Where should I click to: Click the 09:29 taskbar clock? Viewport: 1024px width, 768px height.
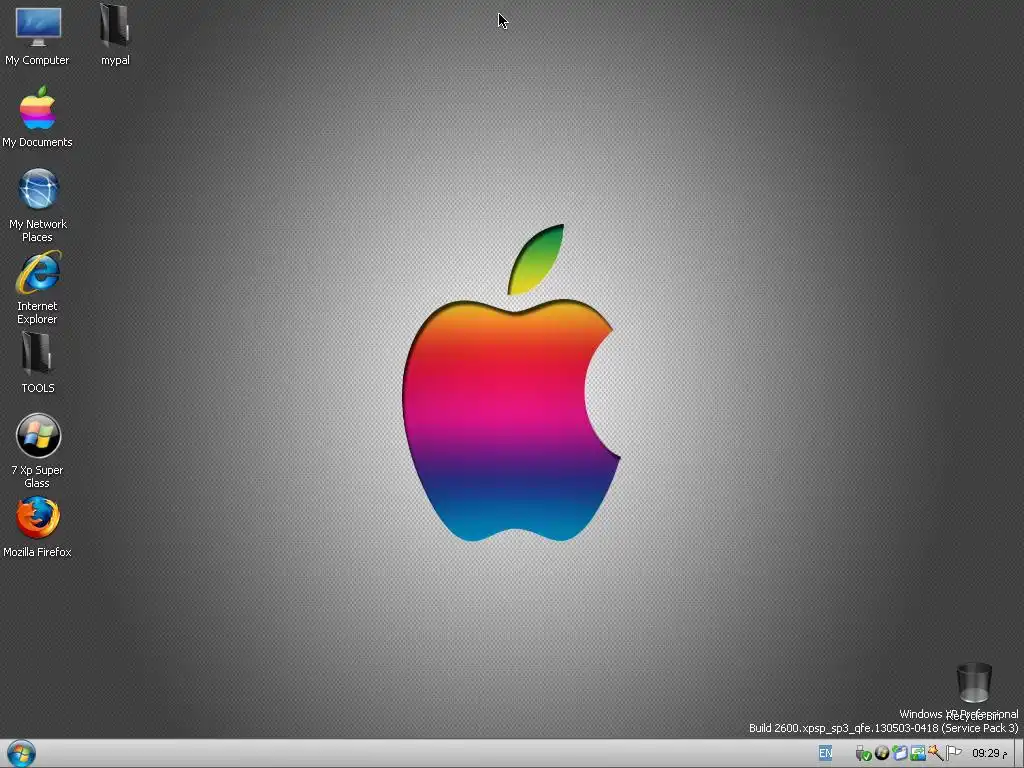[x=989, y=754]
